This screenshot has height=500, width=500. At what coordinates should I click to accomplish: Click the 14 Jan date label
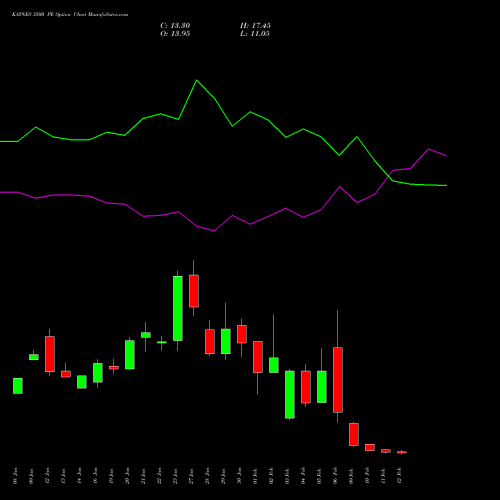[80, 476]
